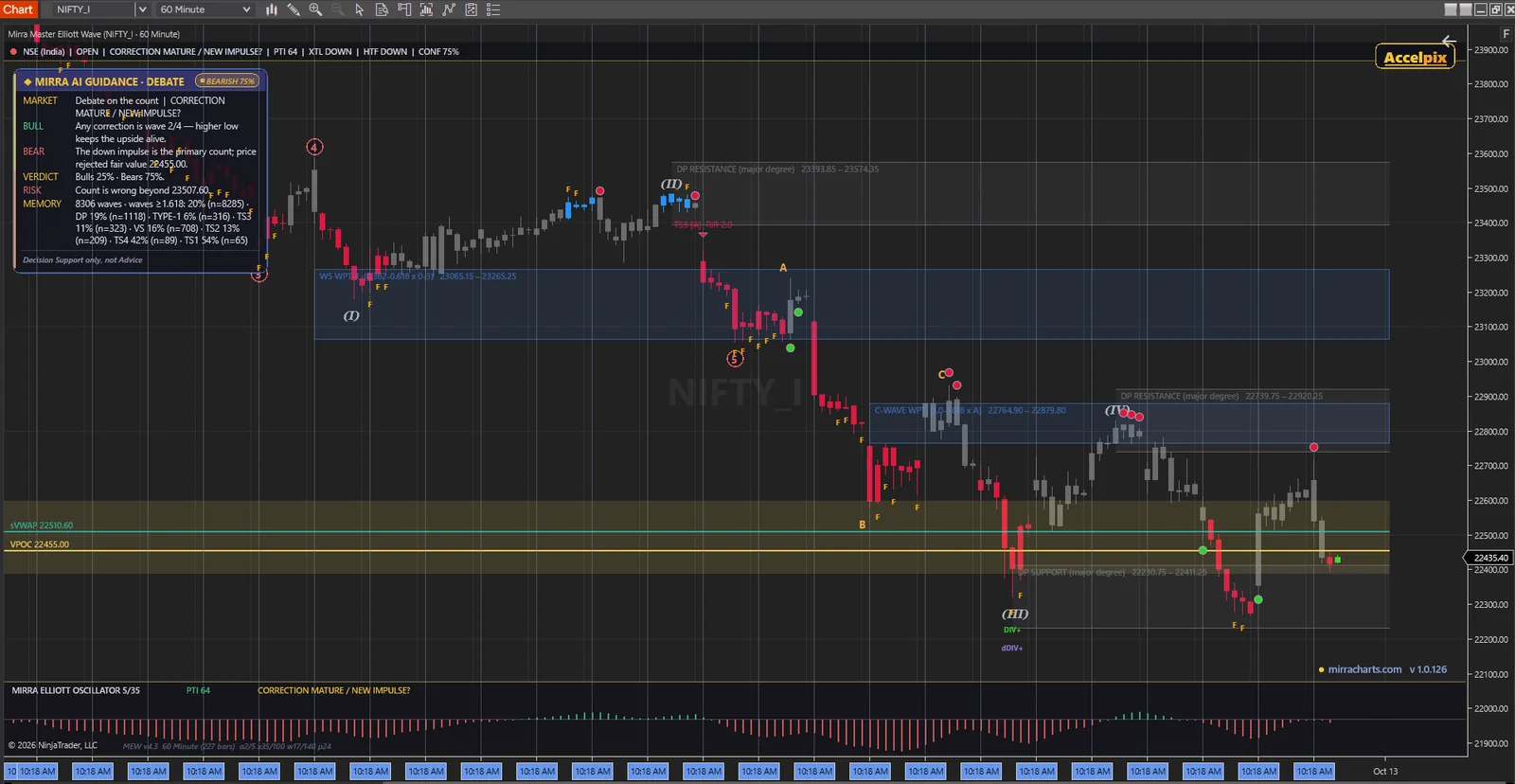Screen dimensions: 1515x784
Task: Click the circled 5 wave label
Action: [x=735, y=359]
